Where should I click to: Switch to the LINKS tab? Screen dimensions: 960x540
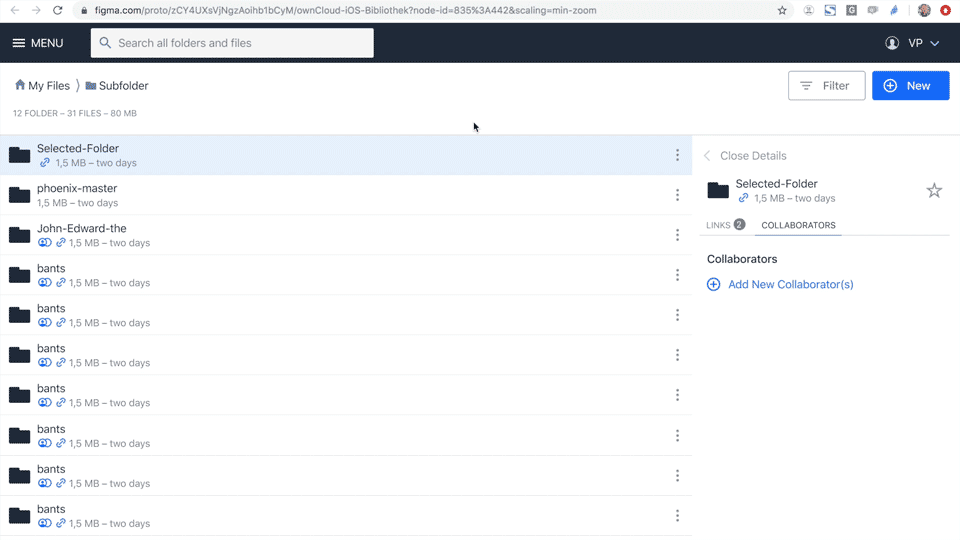tap(725, 225)
